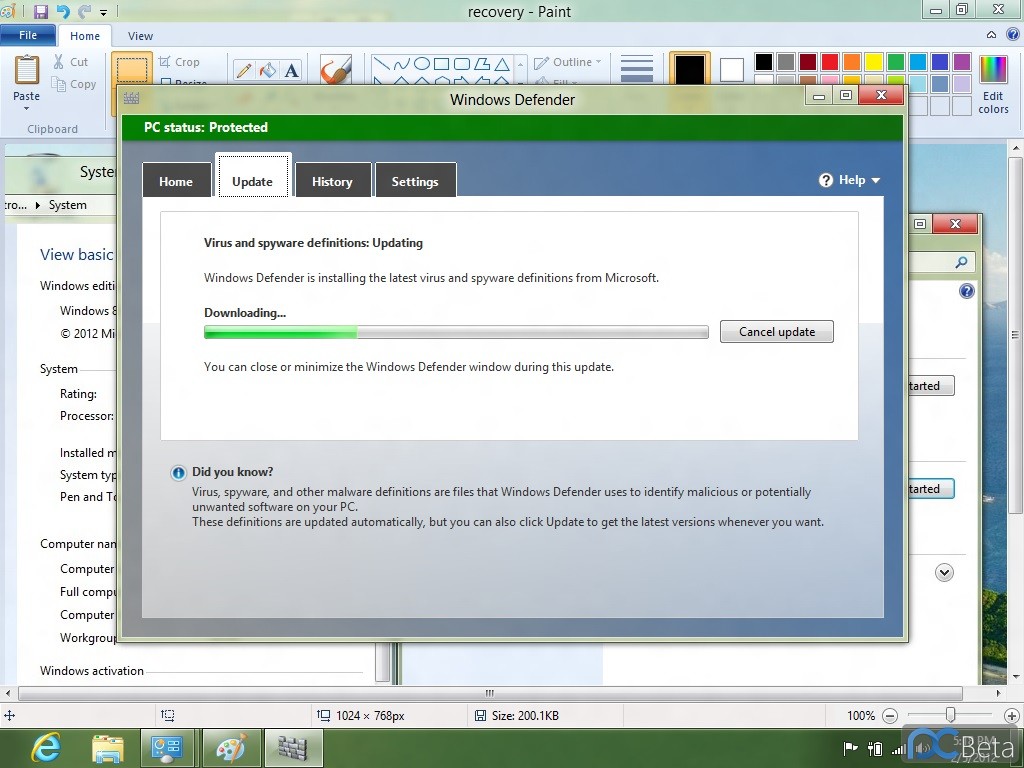This screenshot has width=1024, height=768.
Task: Click the zoom in plus button
Action: (x=1012, y=715)
